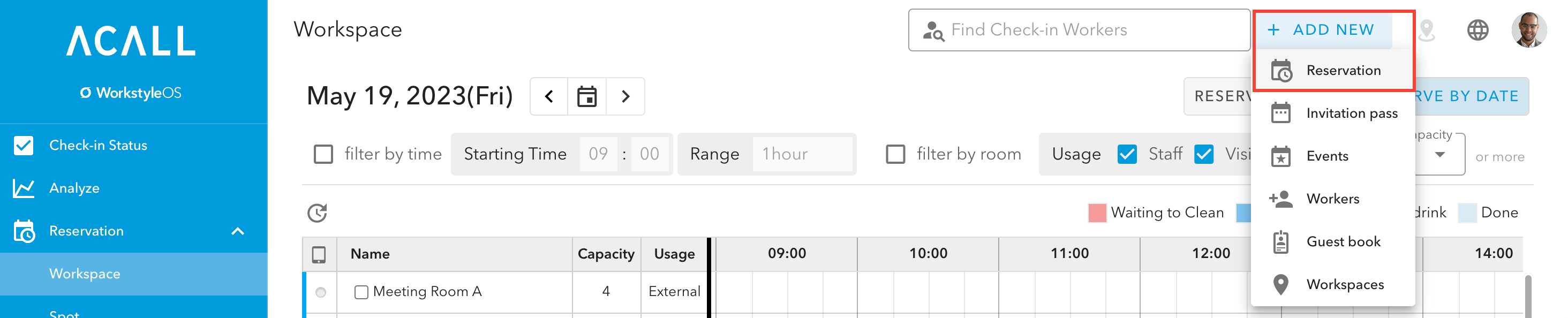Click the location pin icon in header
Viewport: 1568px width, 318px height.
click(1426, 30)
